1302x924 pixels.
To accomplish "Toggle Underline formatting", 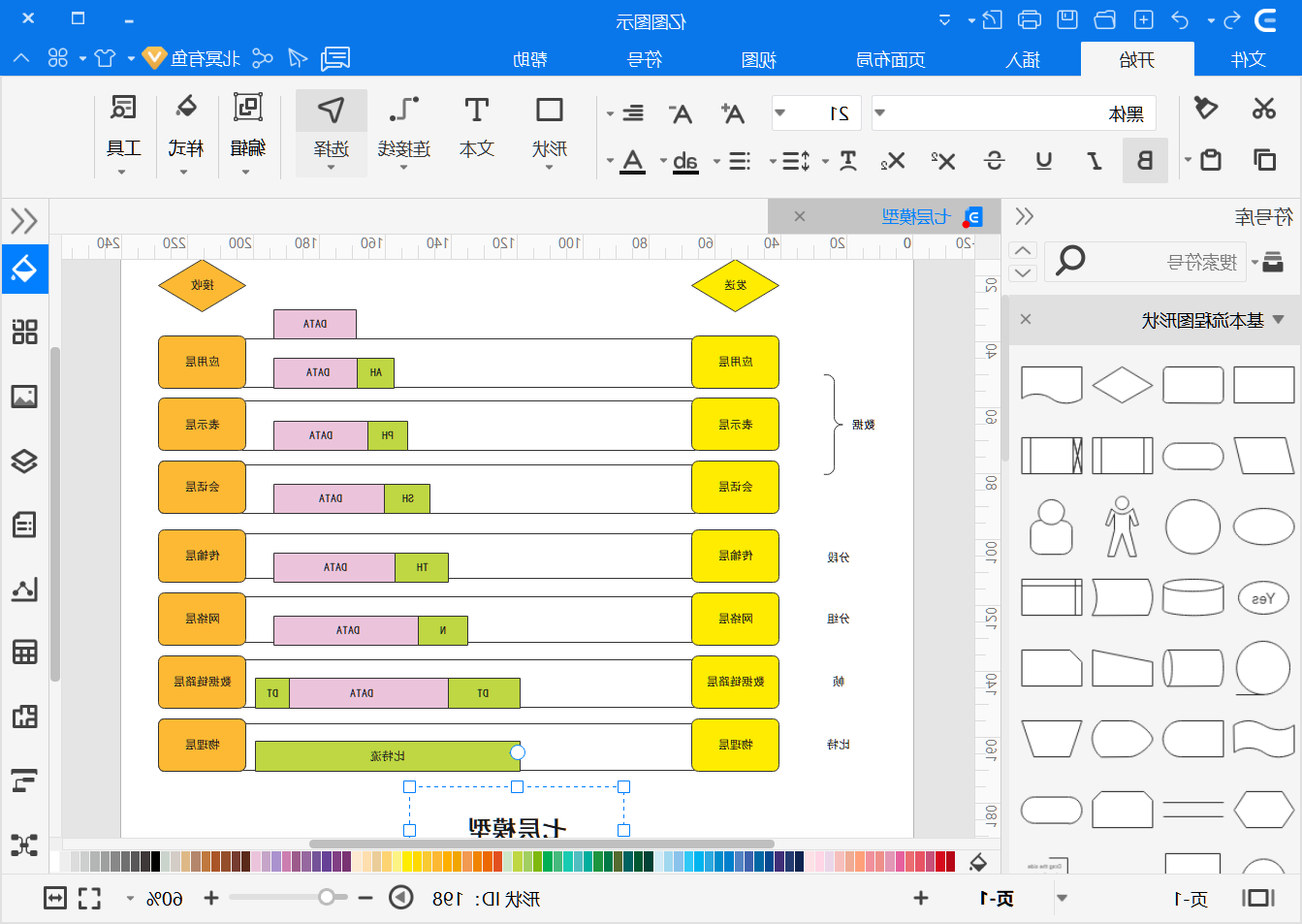I will click(x=1044, y=160).
